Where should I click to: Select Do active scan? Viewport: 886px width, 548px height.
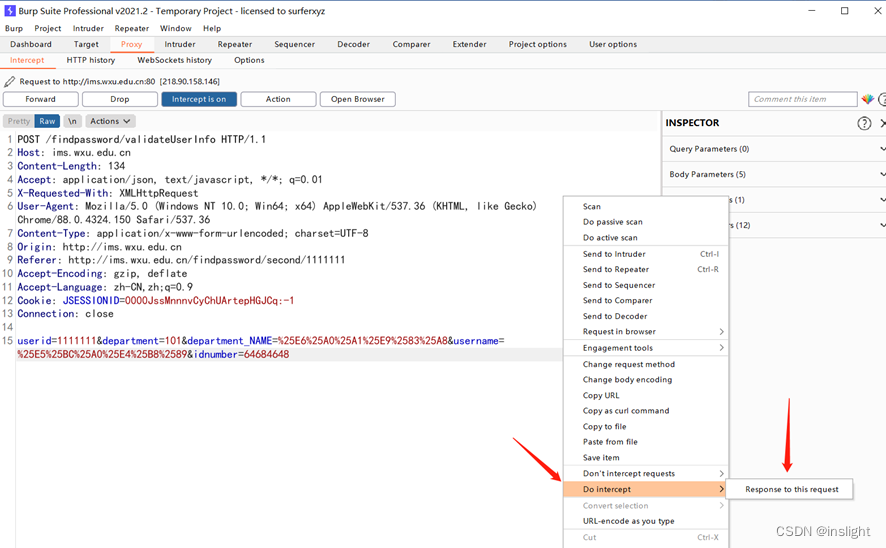tap(646, 238)
